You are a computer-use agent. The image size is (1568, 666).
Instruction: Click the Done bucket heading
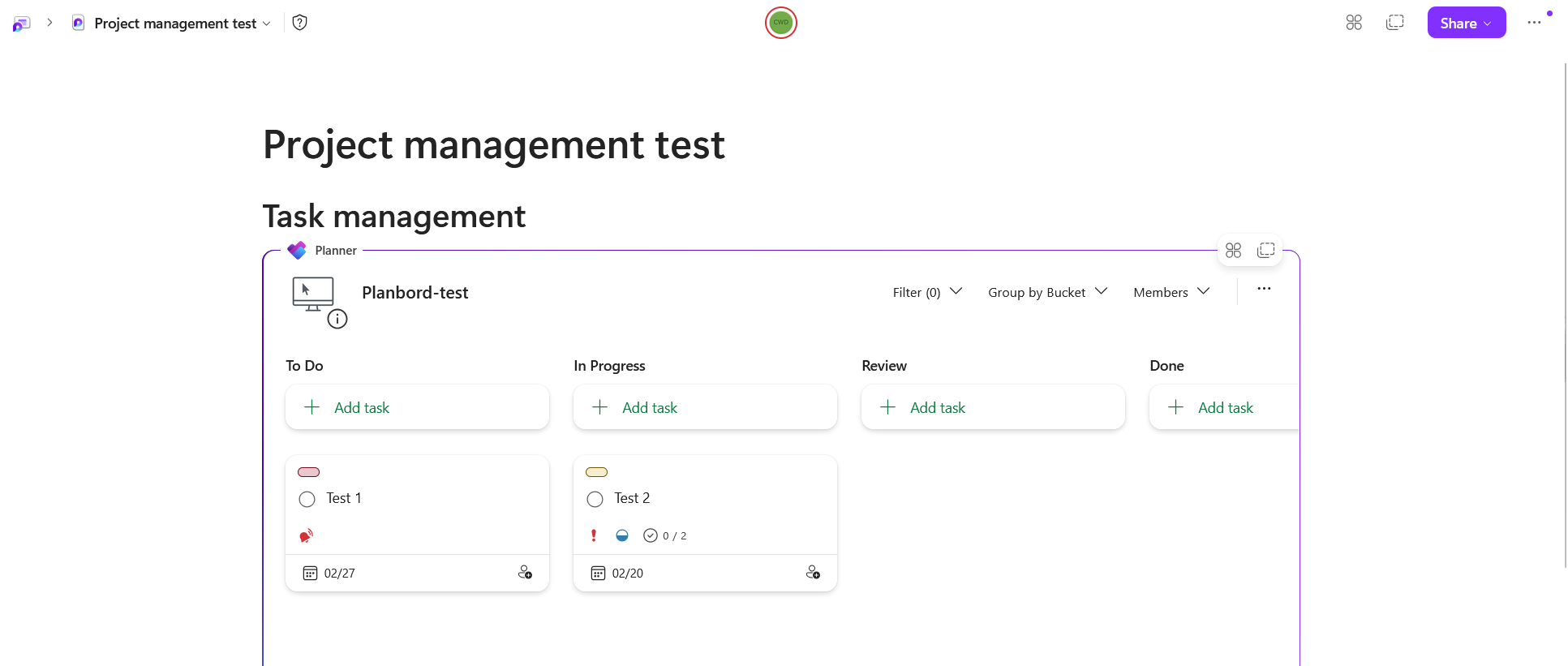click(1166, 366)
